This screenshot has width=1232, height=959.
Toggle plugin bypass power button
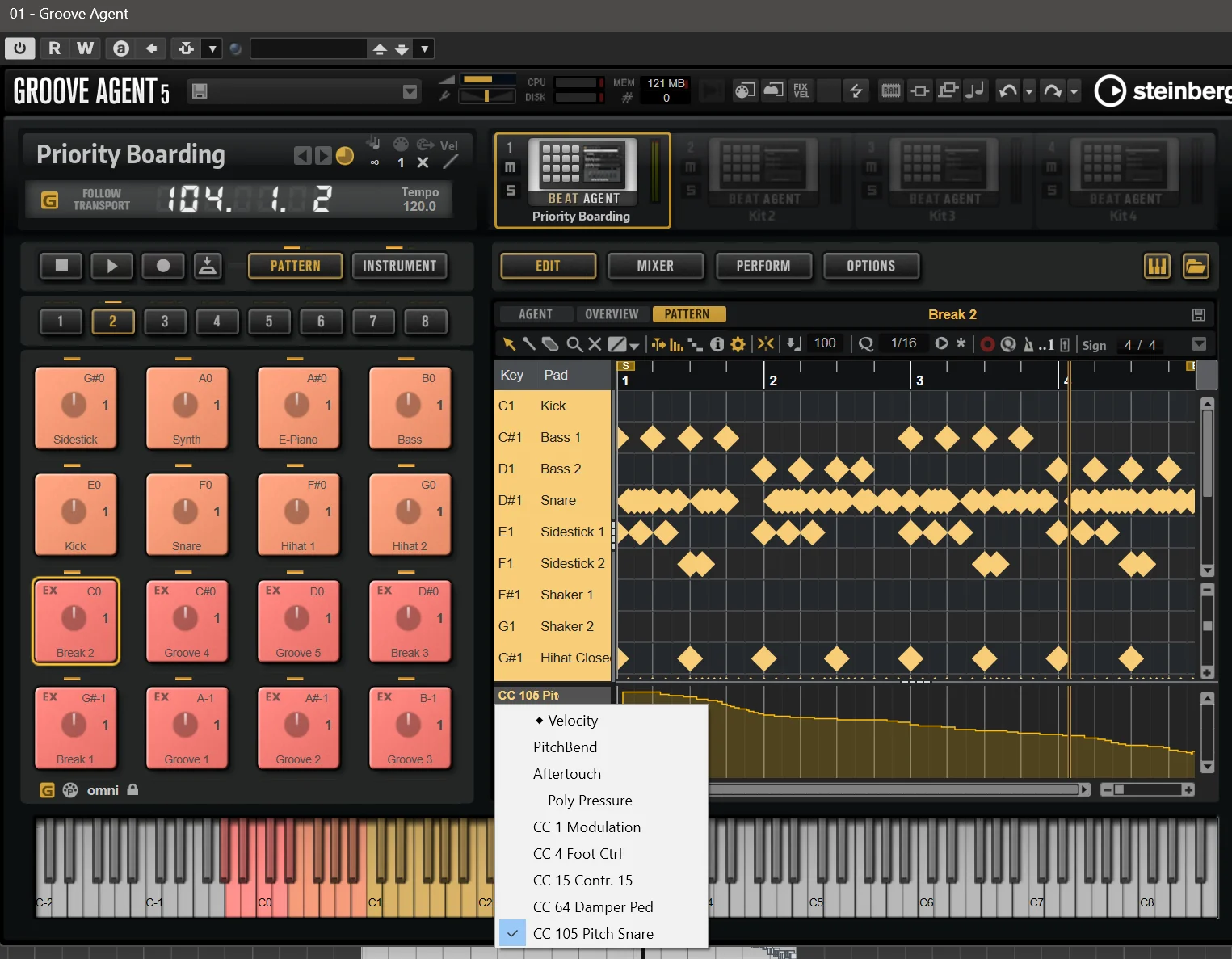20,48
